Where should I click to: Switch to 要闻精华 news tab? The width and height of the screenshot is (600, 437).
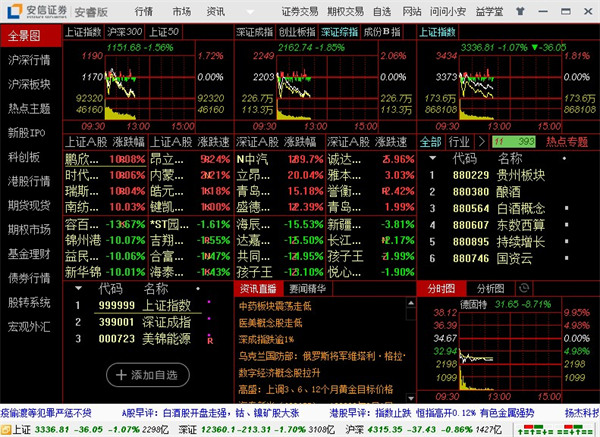[x=308, y=289]
